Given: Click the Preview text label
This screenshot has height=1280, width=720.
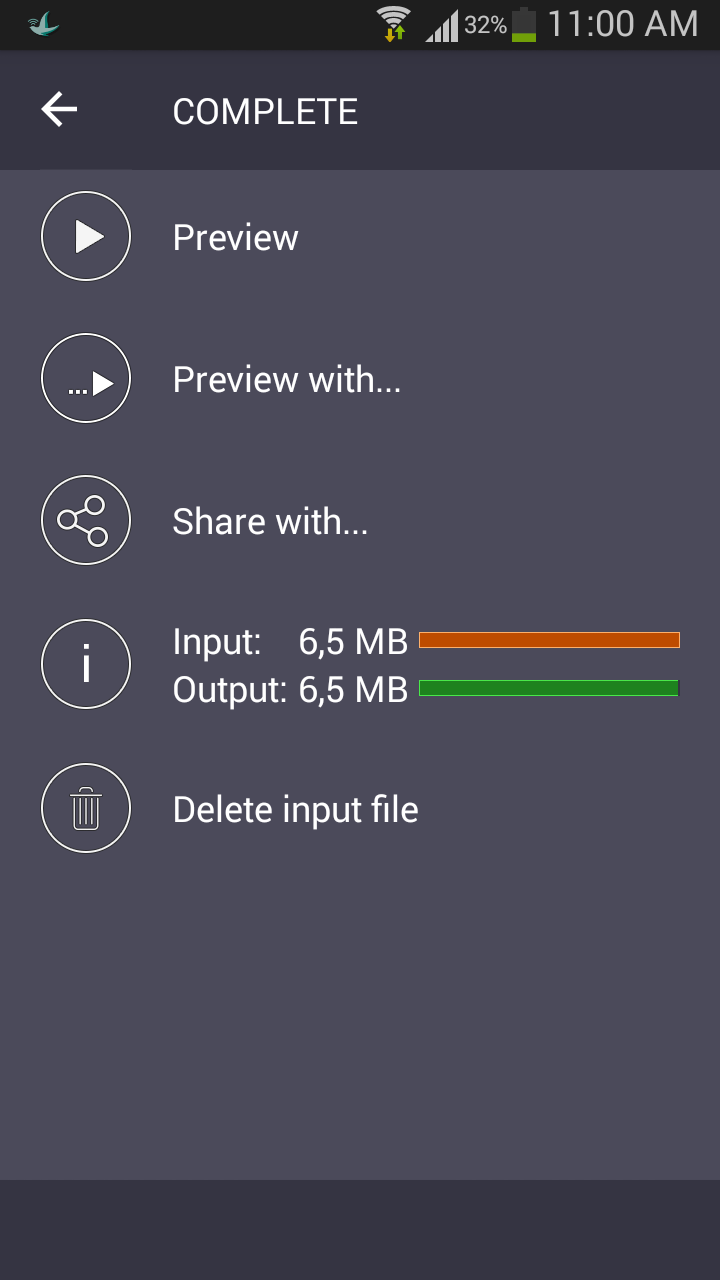Looking at the screenshot, I should pos(235,238).
